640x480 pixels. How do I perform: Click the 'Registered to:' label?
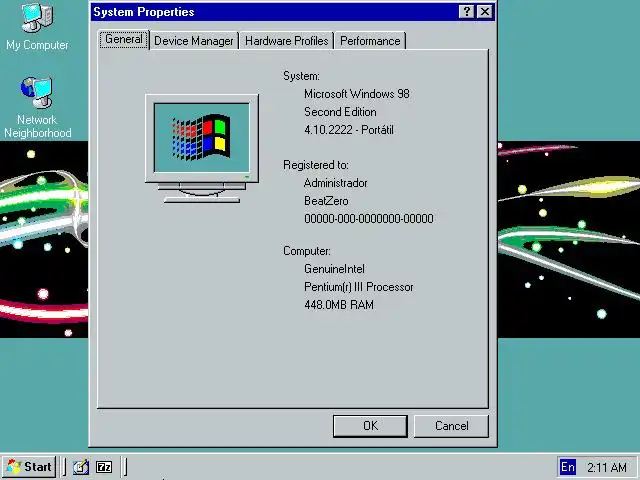click(316, 165)
